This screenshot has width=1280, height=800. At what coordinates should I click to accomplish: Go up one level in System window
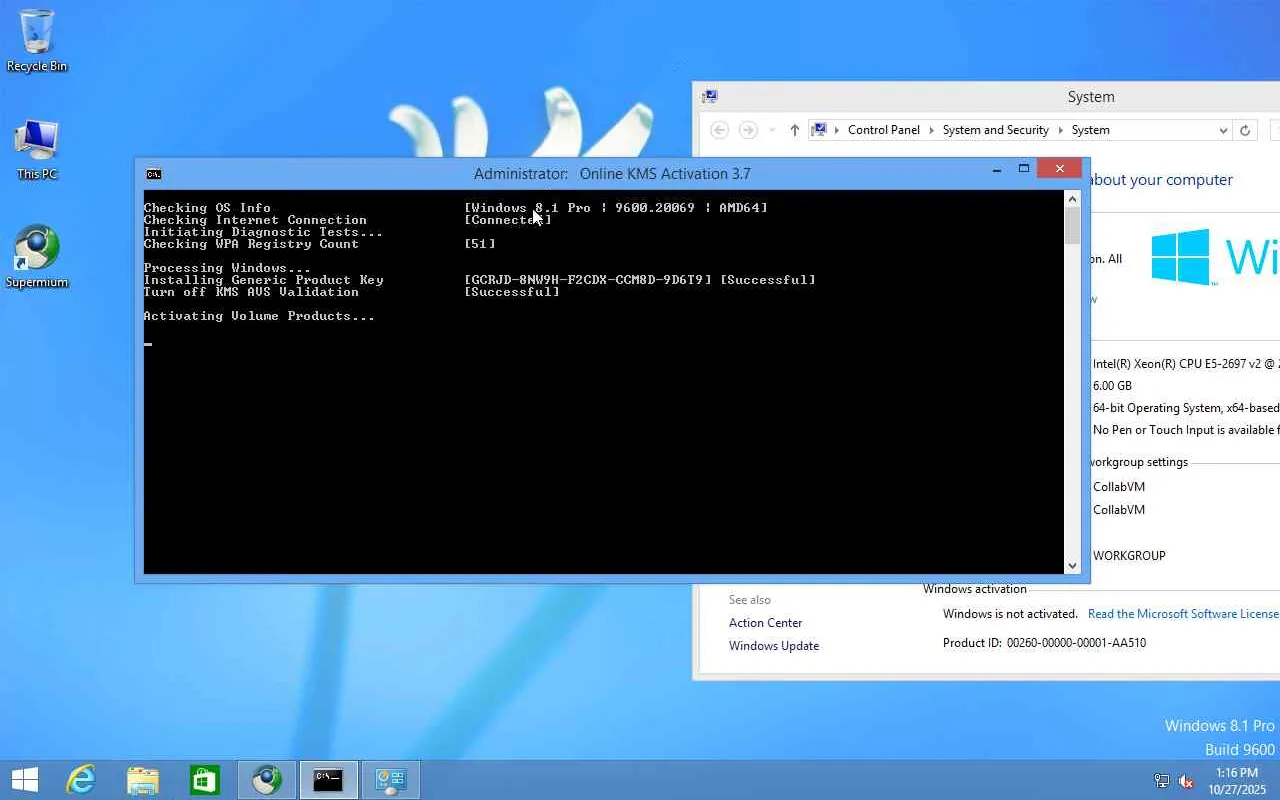(x=794, y=130)
